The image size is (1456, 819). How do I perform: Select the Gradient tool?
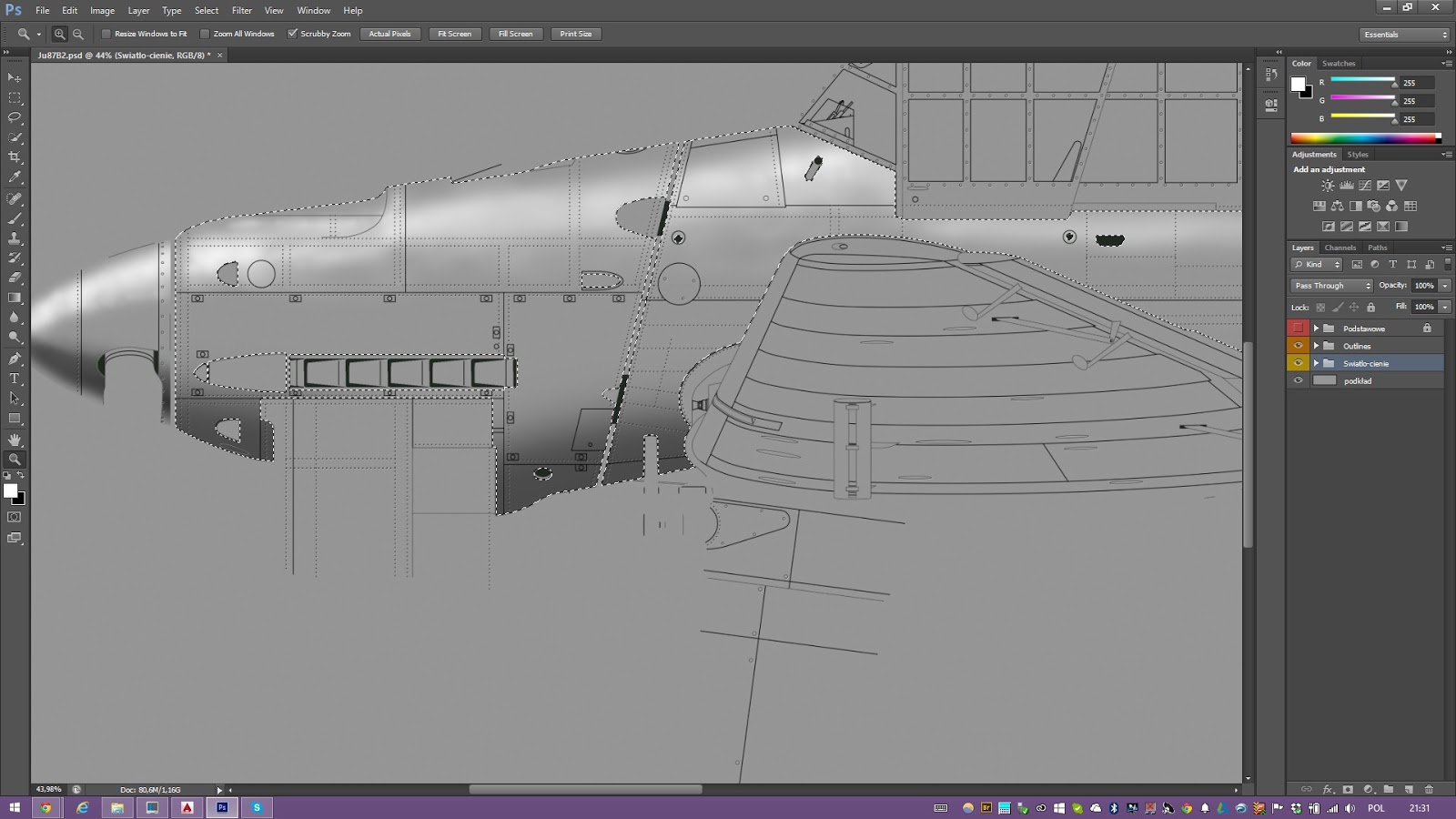15,298
